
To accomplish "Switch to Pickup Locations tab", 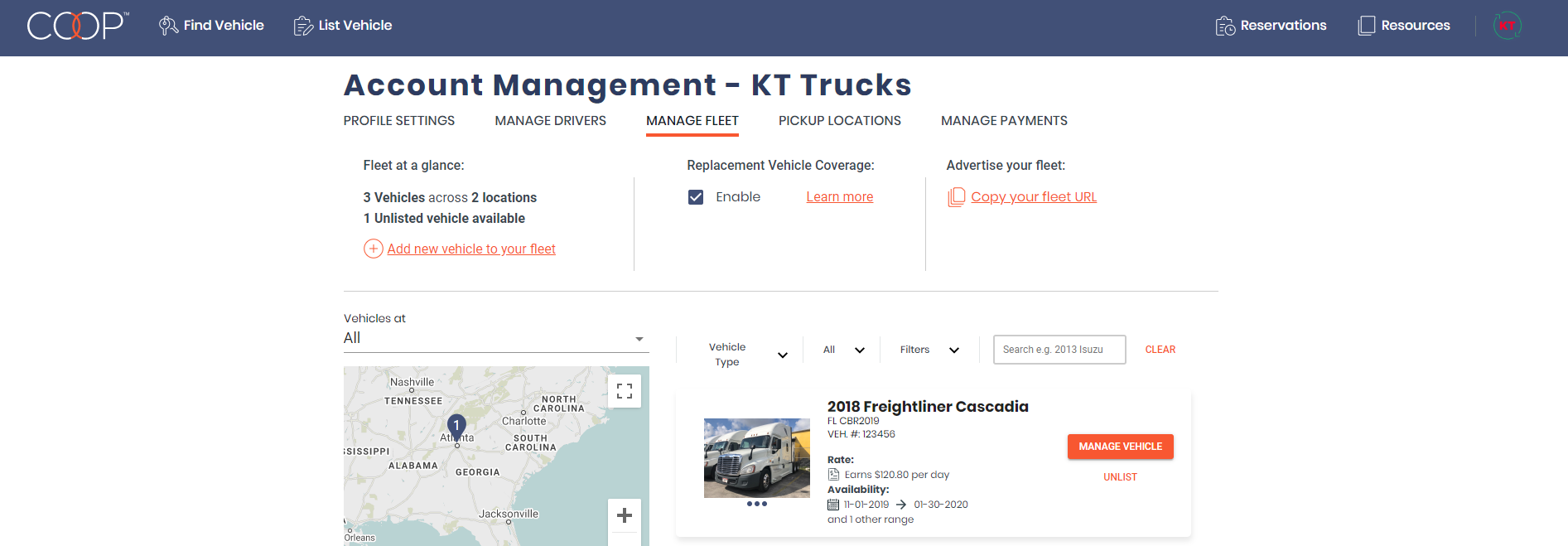I will [840, 121].
